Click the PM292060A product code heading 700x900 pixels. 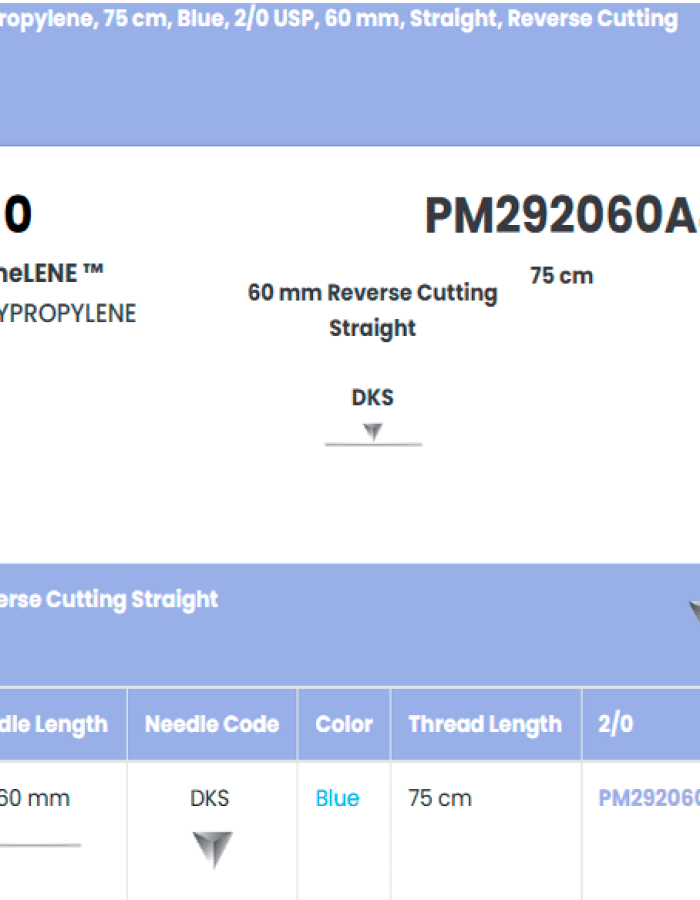pos(560,215)
